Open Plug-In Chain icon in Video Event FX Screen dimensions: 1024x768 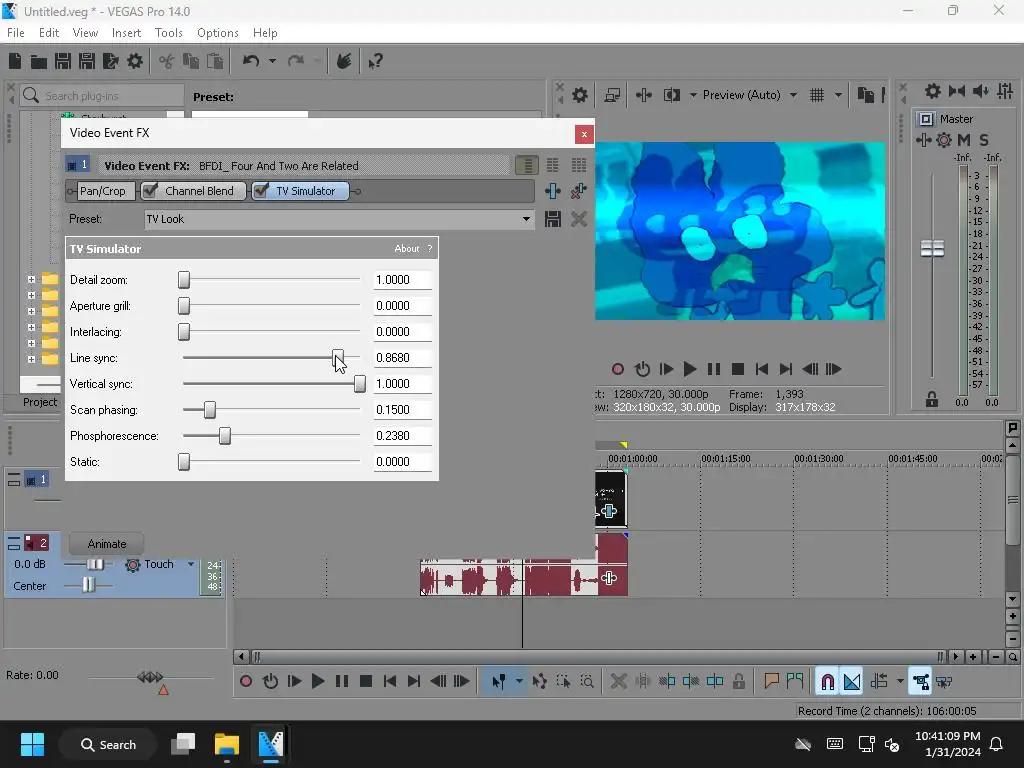coord(552,191)
